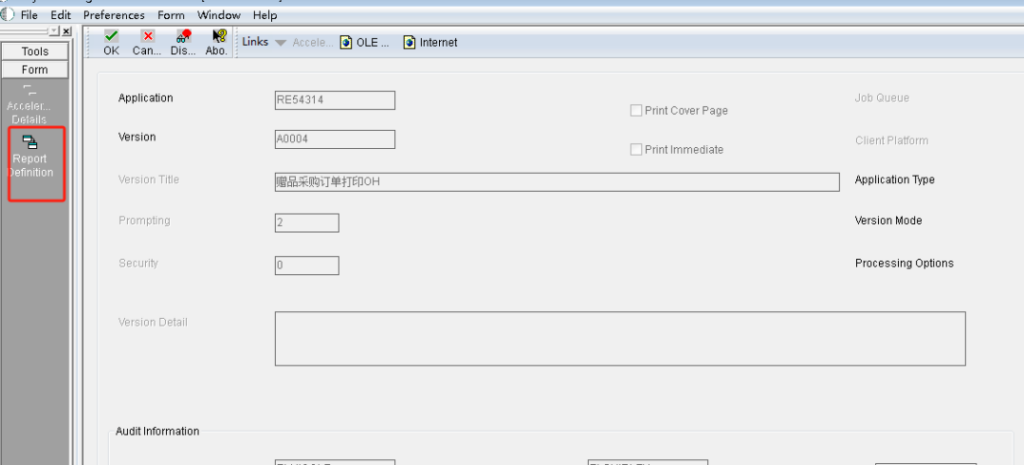Click the Display Errors toolbar icon
This screenshot has width=1024, height=465.
tap(184, 37)
